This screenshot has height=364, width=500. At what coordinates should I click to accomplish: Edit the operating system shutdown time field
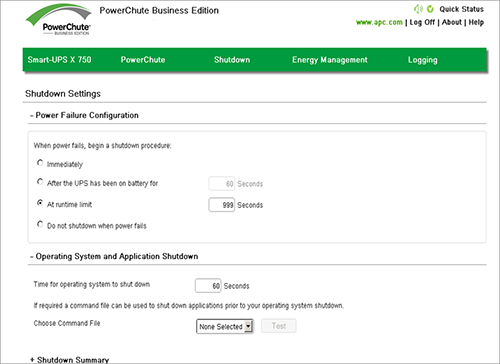[208, 286]
